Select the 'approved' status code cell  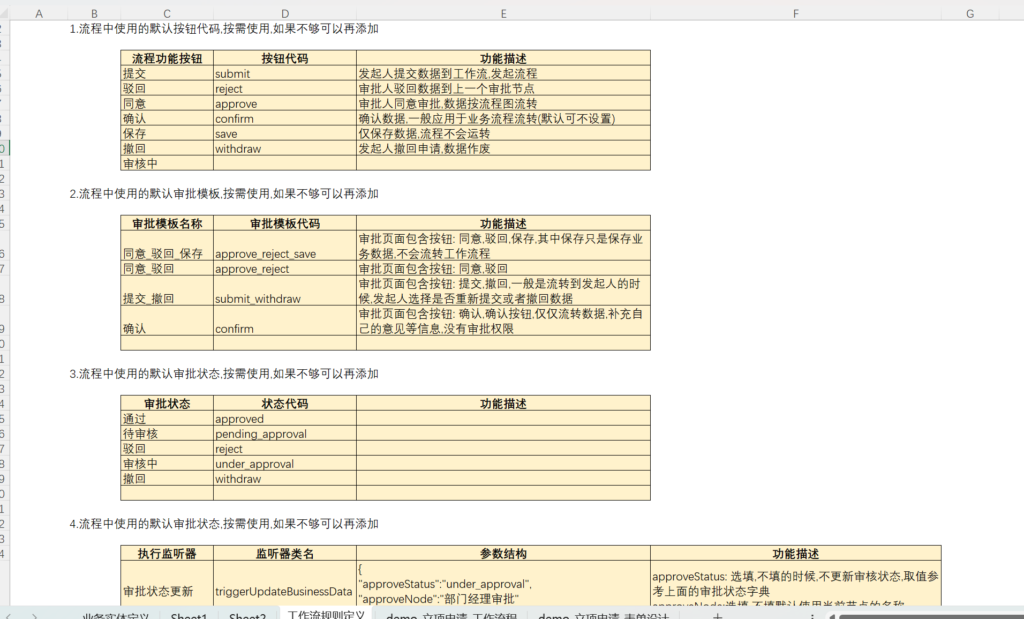[285, 419]
